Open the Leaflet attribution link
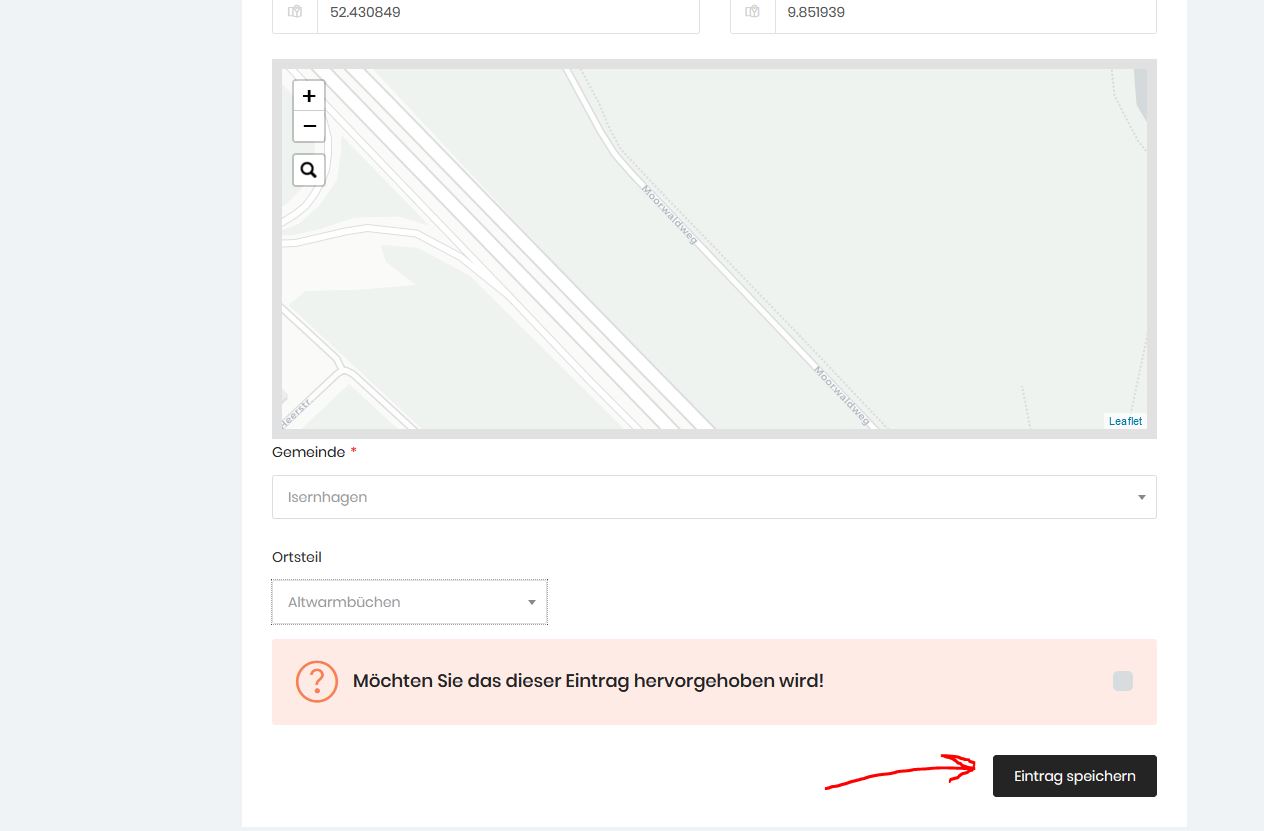The width and height of the screenshot is (1264, 831). 1125,421
